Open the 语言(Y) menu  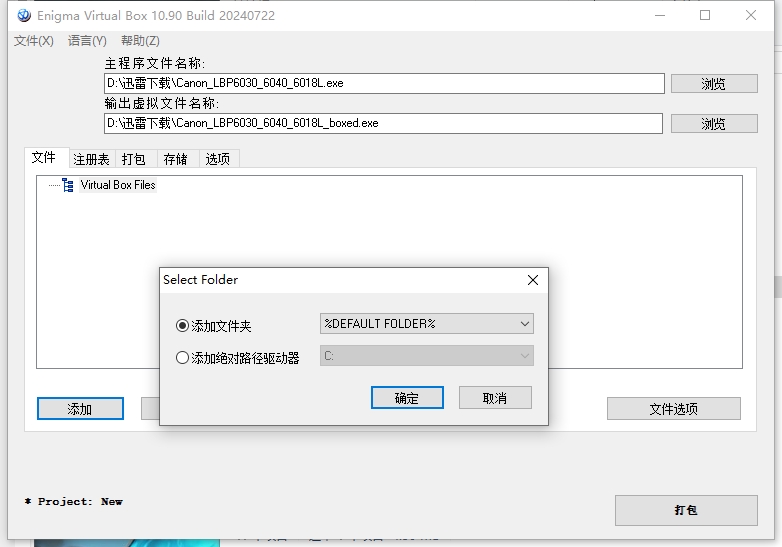coord(87,41)
